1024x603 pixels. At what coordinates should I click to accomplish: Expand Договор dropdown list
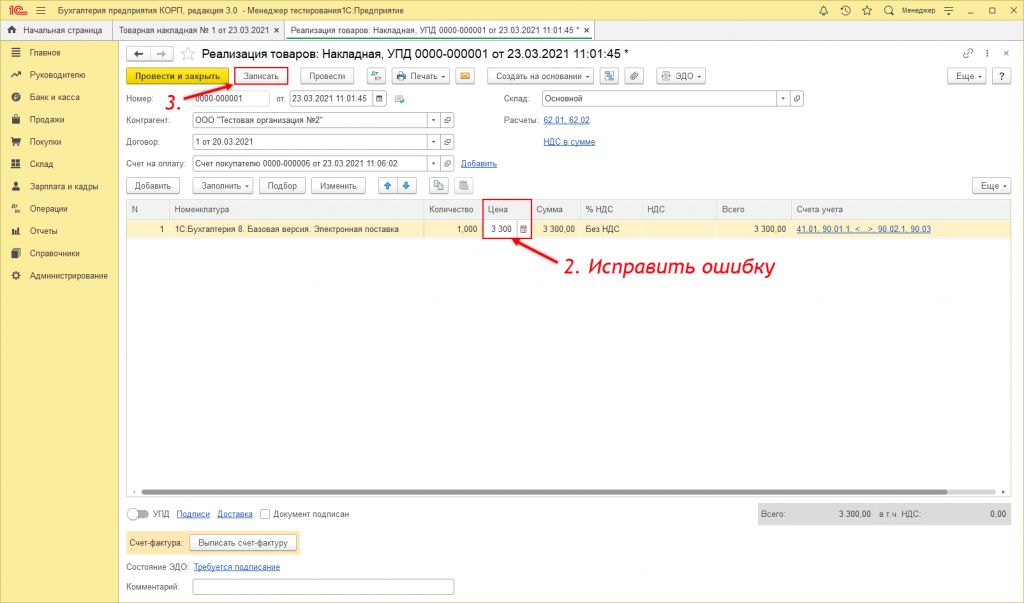(434, 142)
